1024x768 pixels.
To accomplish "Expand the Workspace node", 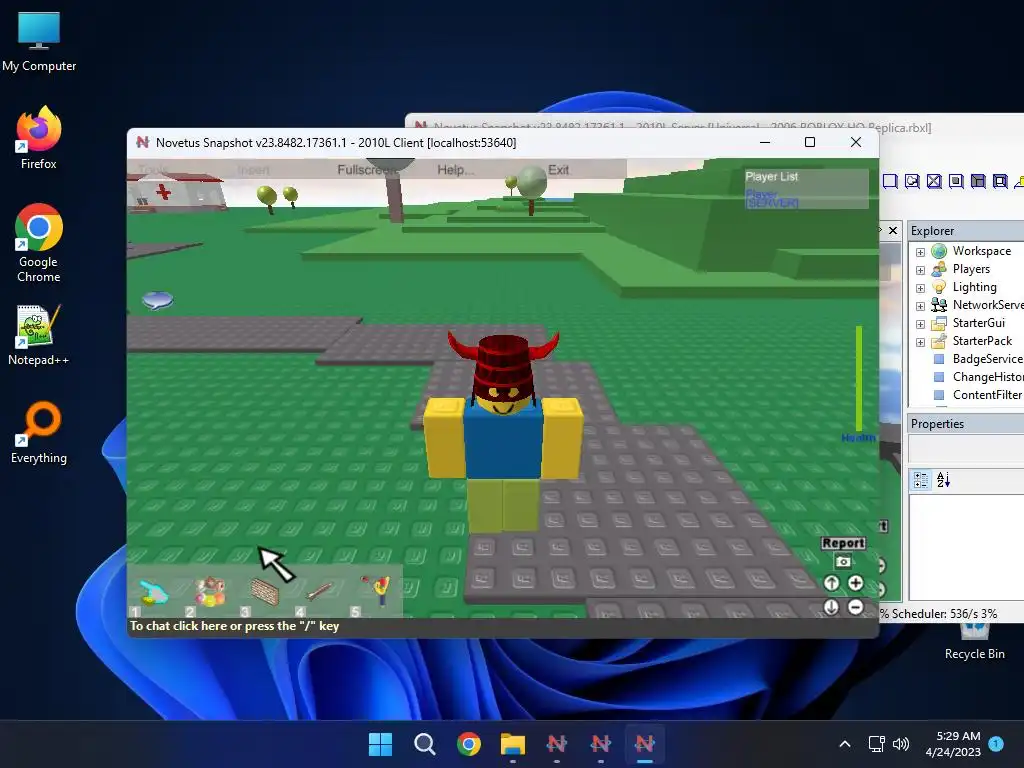I will [x=920, y=252].
